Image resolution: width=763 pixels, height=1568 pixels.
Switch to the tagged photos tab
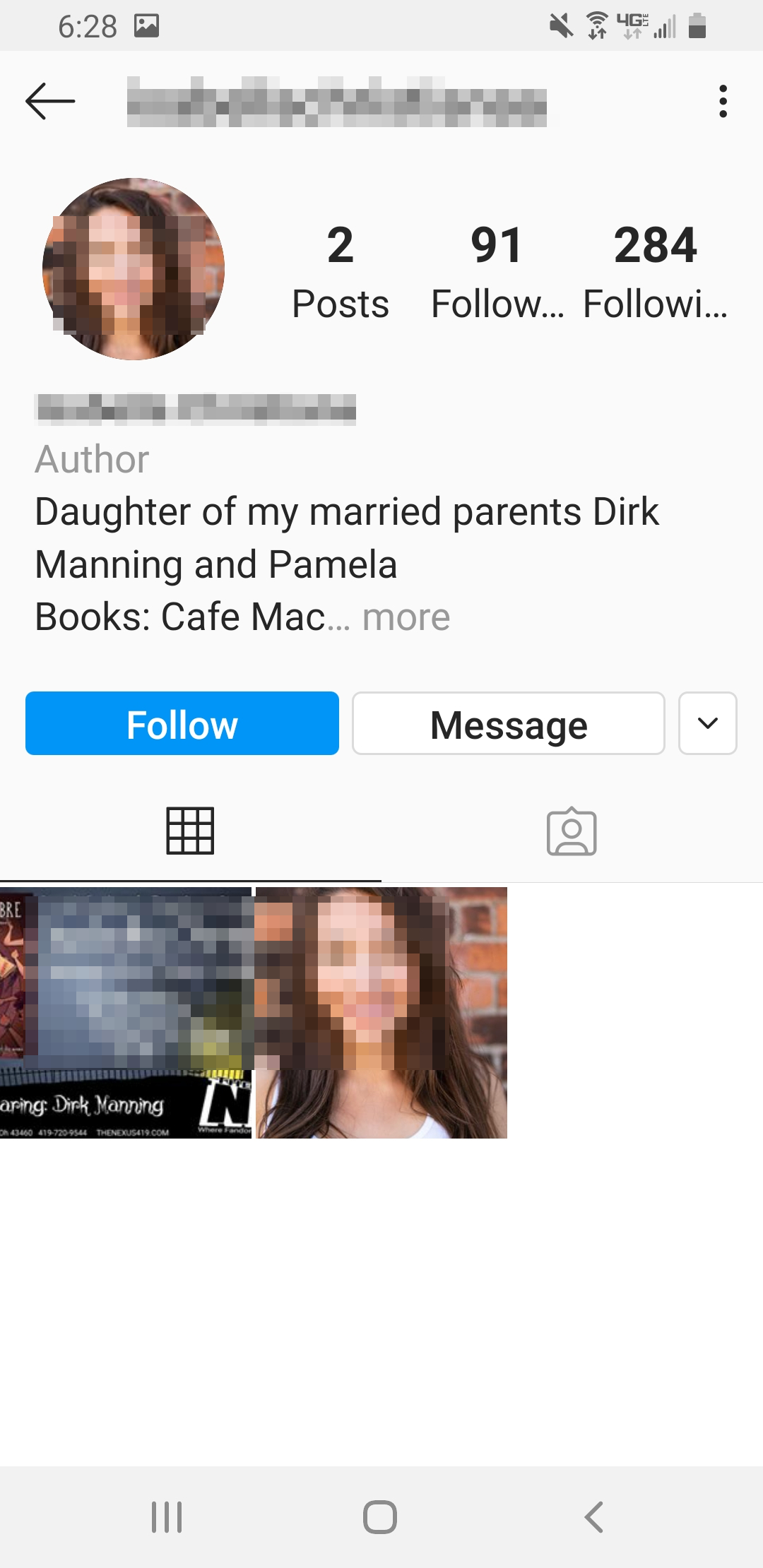pyautogui.click(x=572, y=831)
